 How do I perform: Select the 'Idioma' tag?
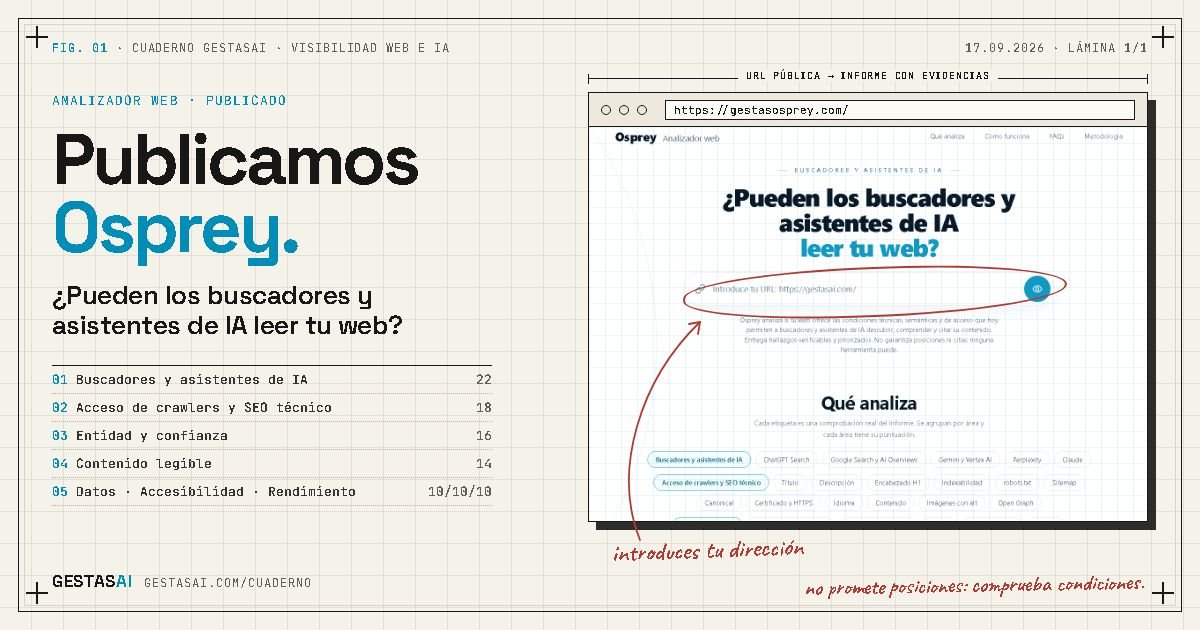(x=843, y=503)
